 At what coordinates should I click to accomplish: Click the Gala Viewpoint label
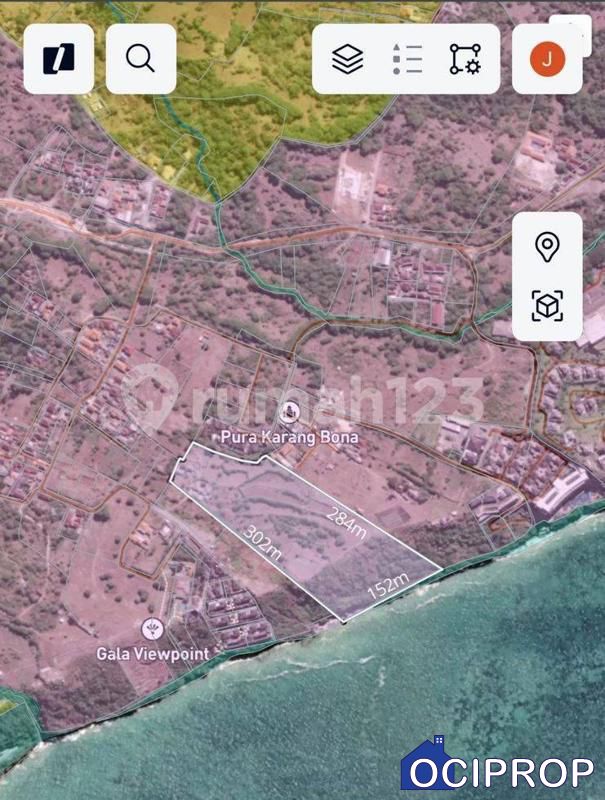tap(153, 654)
